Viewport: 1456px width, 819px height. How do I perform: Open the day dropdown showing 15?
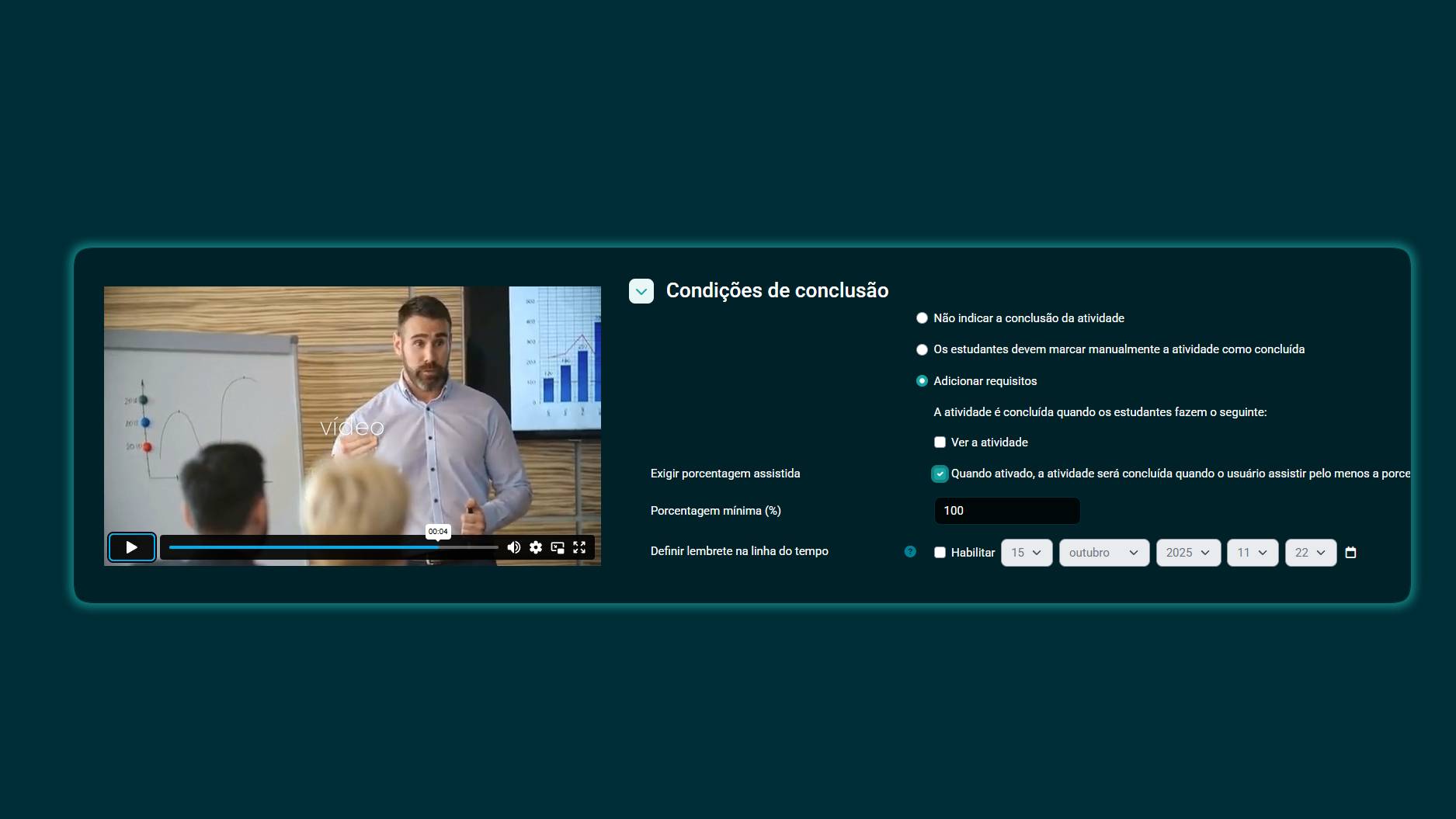pos(1026,553)
